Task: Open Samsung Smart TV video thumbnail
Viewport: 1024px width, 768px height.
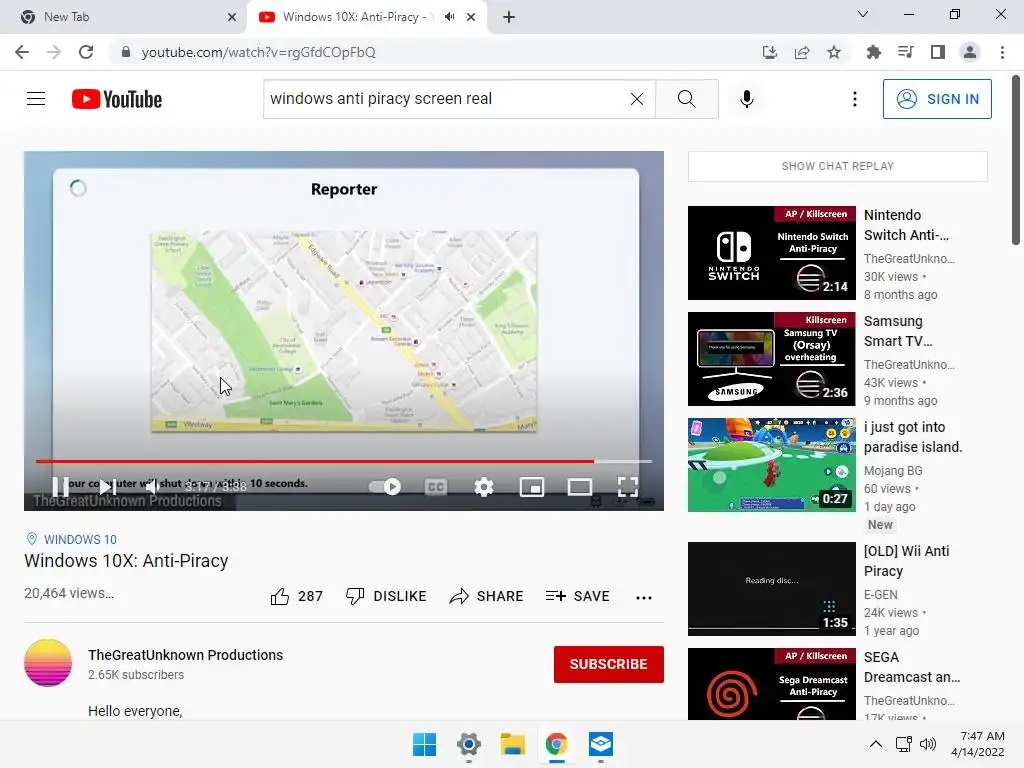Action: (x=772, y=359)
